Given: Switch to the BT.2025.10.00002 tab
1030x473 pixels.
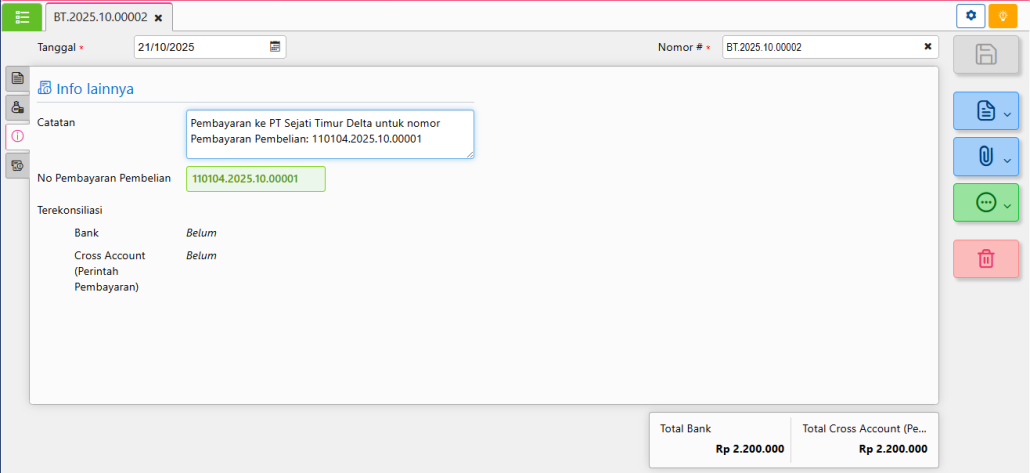Looking at the screenshot, I should coord(100,17).
